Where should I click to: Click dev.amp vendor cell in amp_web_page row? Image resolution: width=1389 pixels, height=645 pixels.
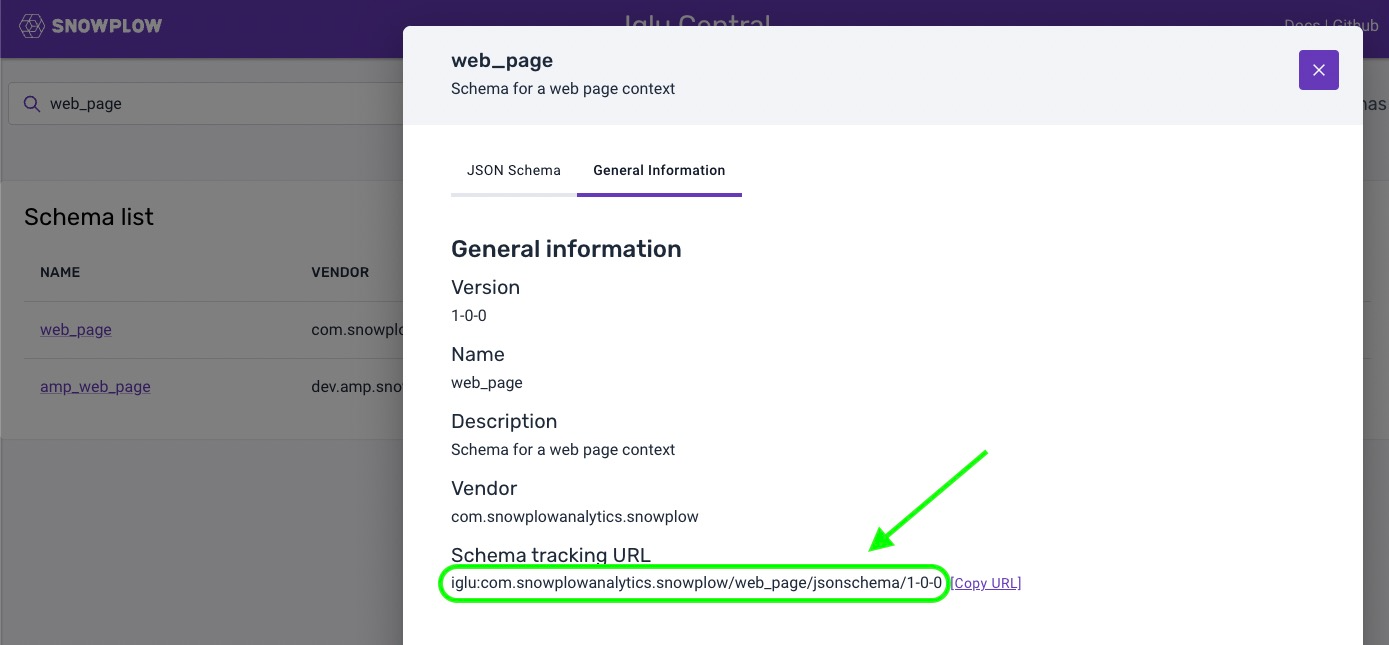356,386
